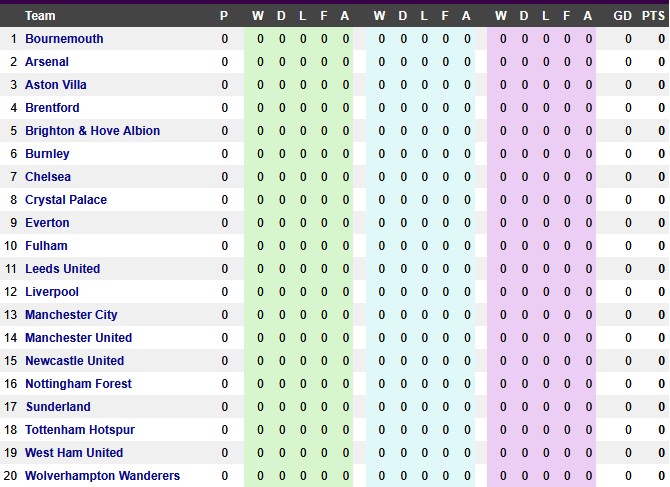
Task: Open Brighton & Hove Albion page
Action: tap(92, 131)
